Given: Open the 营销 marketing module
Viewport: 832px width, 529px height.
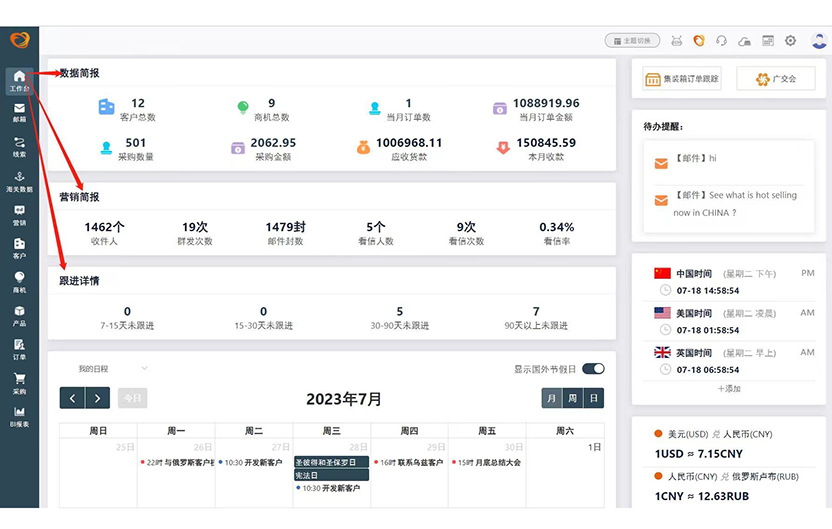Looking at the screenshot, I should point(19,215).
